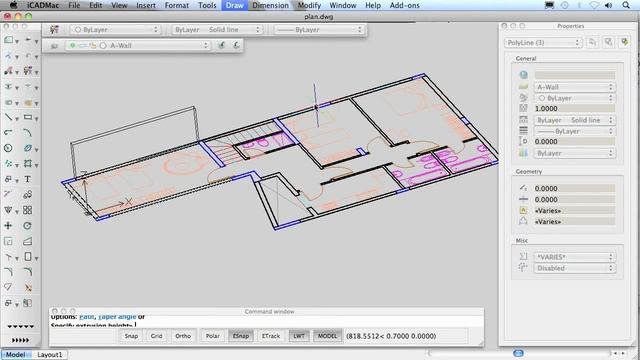640x360 pixels.
Task: Select the Circle drawing tool
Action: pyautogui.click(x=8, y=148)
